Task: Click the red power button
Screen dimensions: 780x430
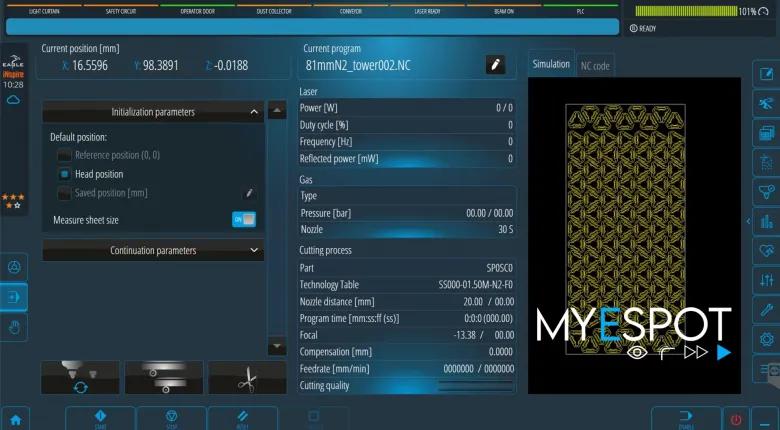Action: click(x=736, y=419)
